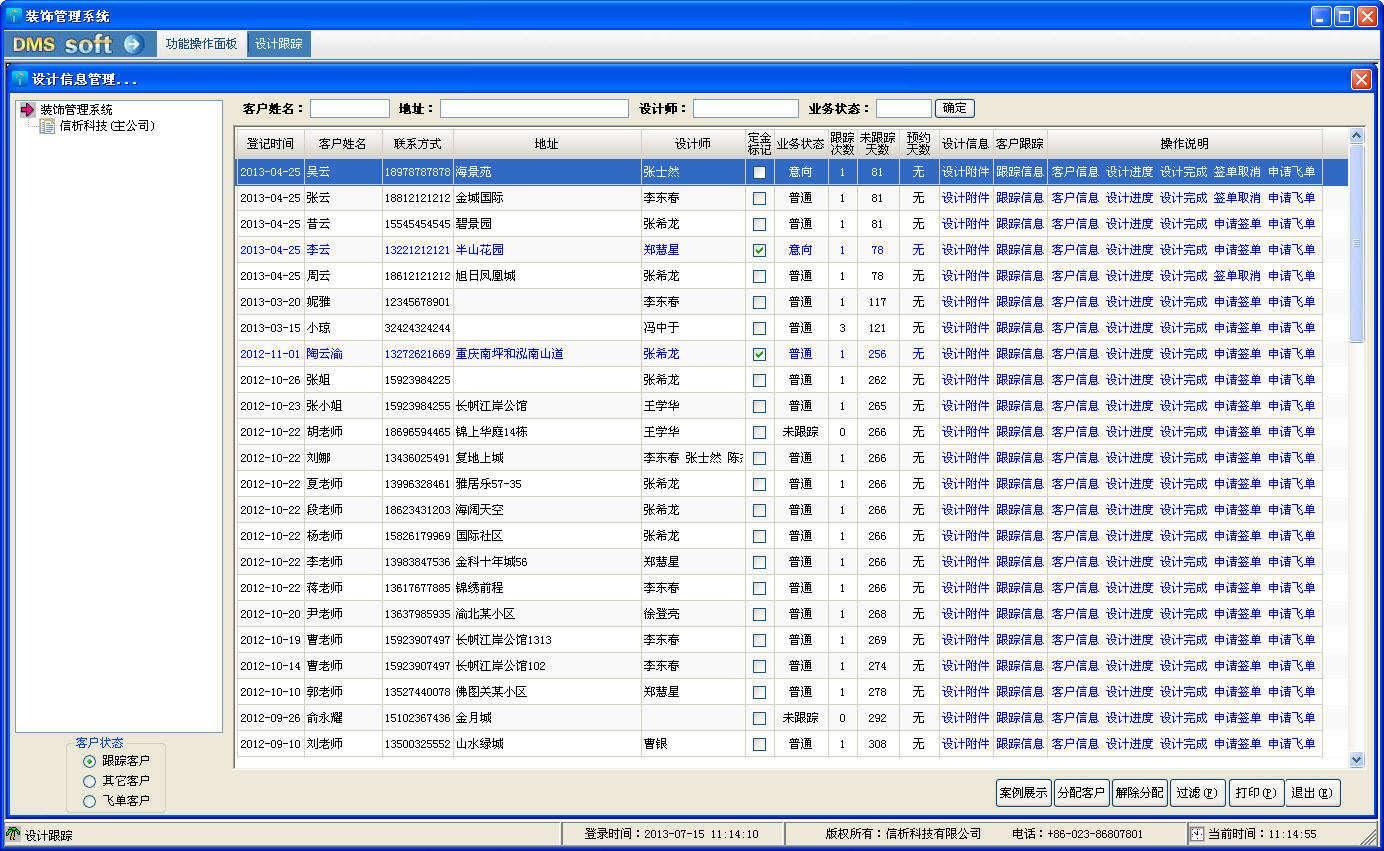Click the 设计师 column header

tap(692, 144)
